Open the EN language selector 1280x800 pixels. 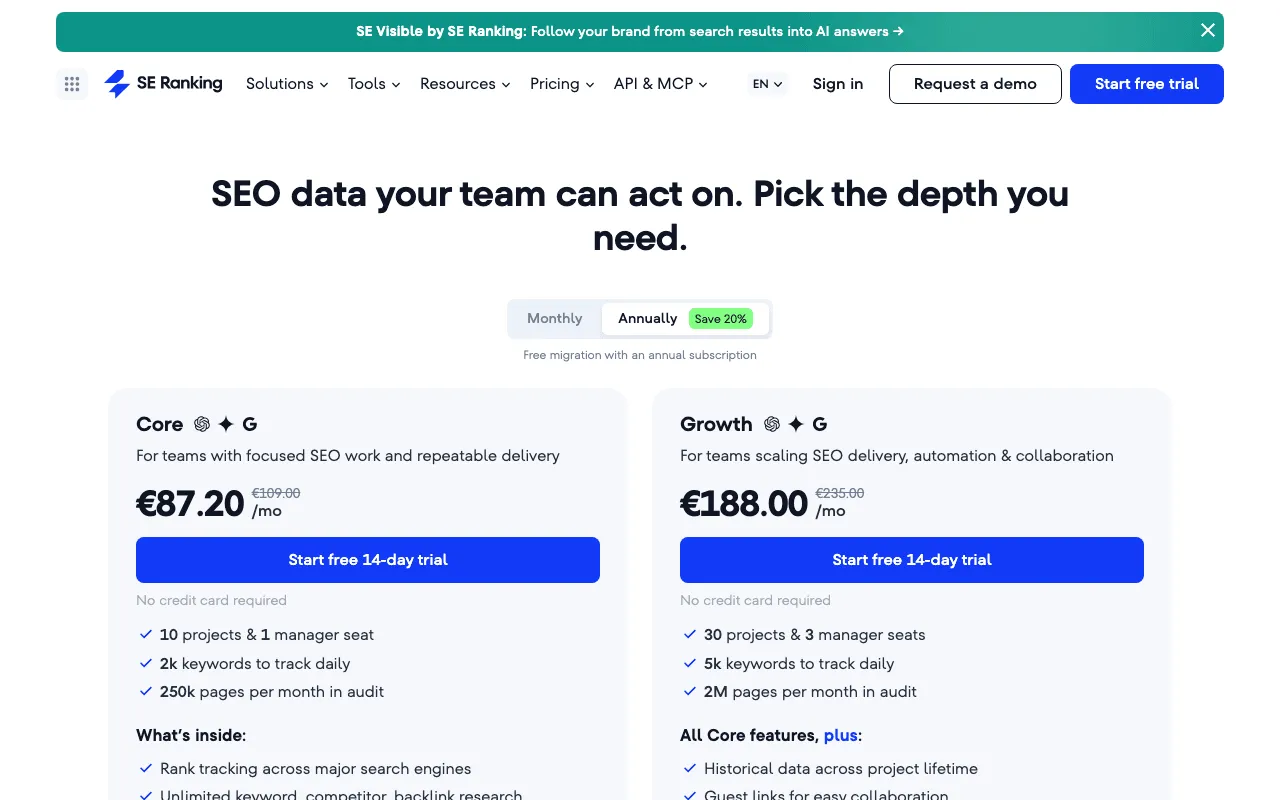pos(768,84)
